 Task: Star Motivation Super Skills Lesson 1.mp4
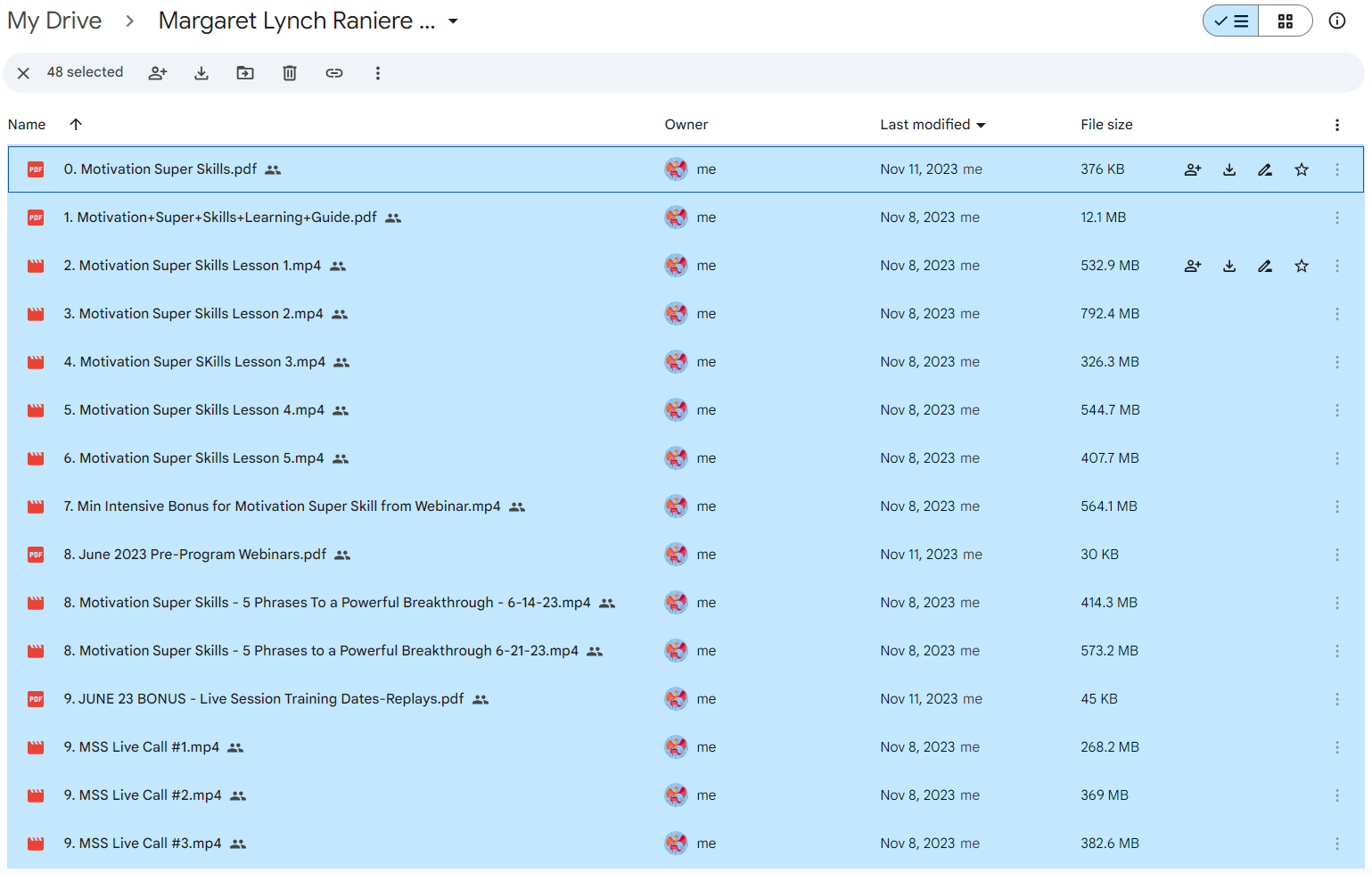coord(1302,266)
